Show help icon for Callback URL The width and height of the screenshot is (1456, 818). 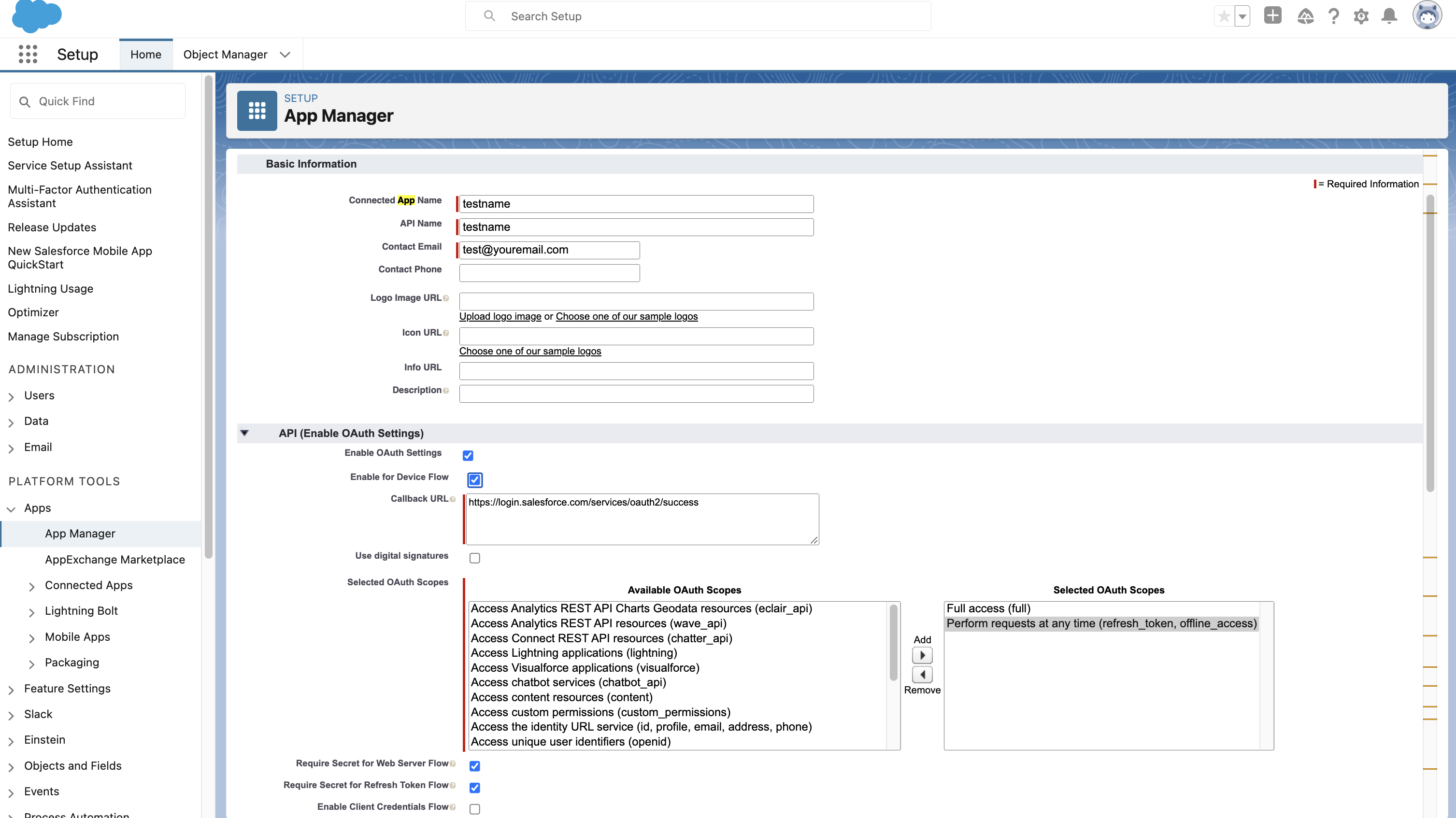[453, 499]
